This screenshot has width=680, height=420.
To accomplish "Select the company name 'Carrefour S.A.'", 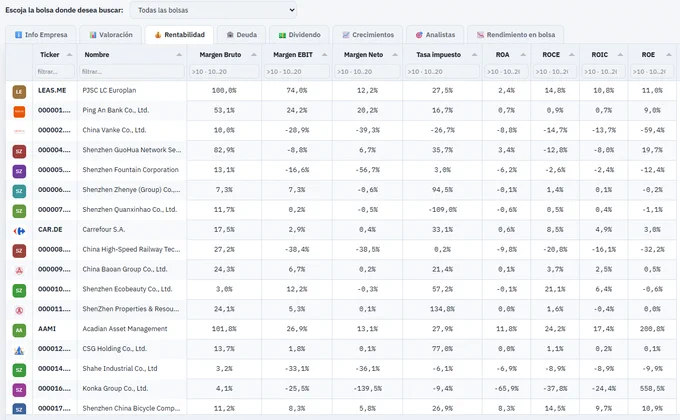I will 104,229.
